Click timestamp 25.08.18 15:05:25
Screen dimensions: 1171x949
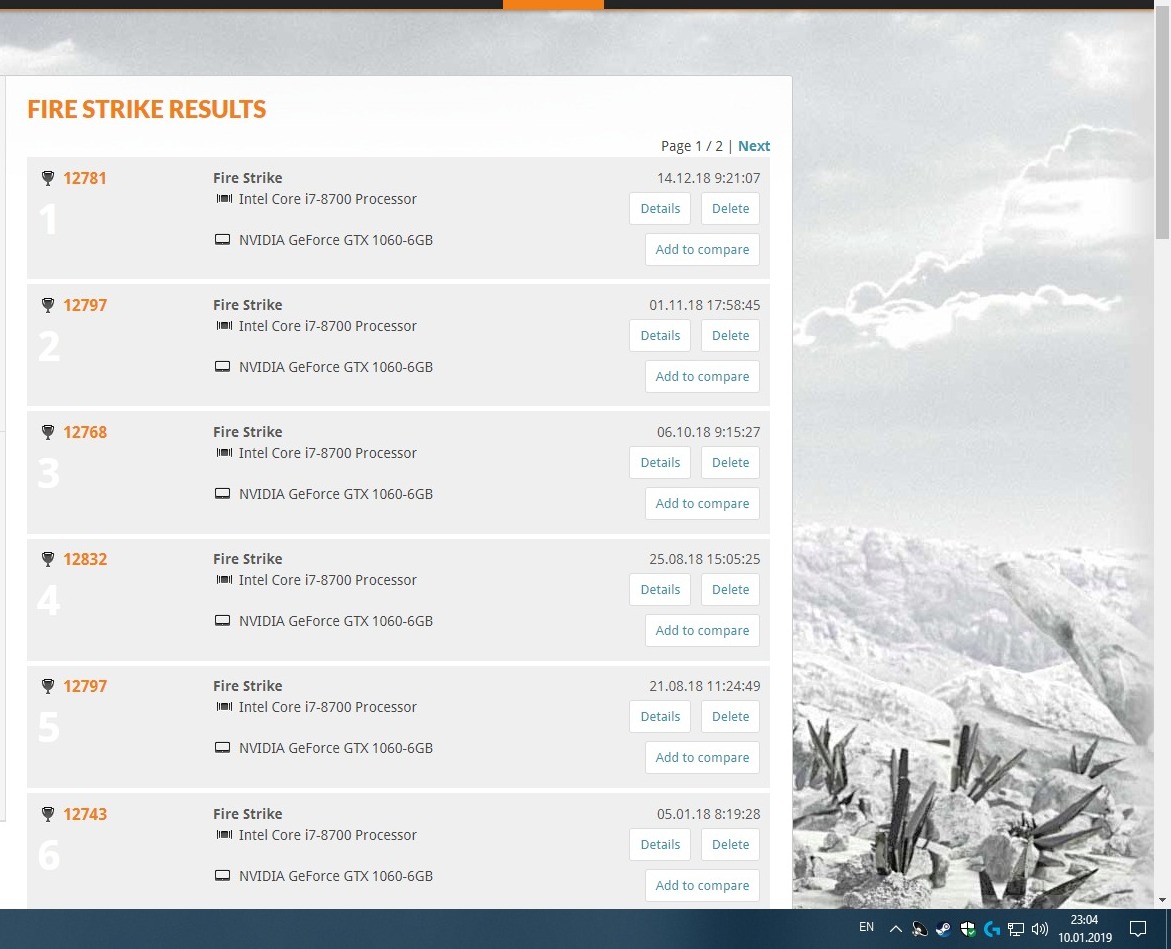pyautogui.click(x=704, y=559)
